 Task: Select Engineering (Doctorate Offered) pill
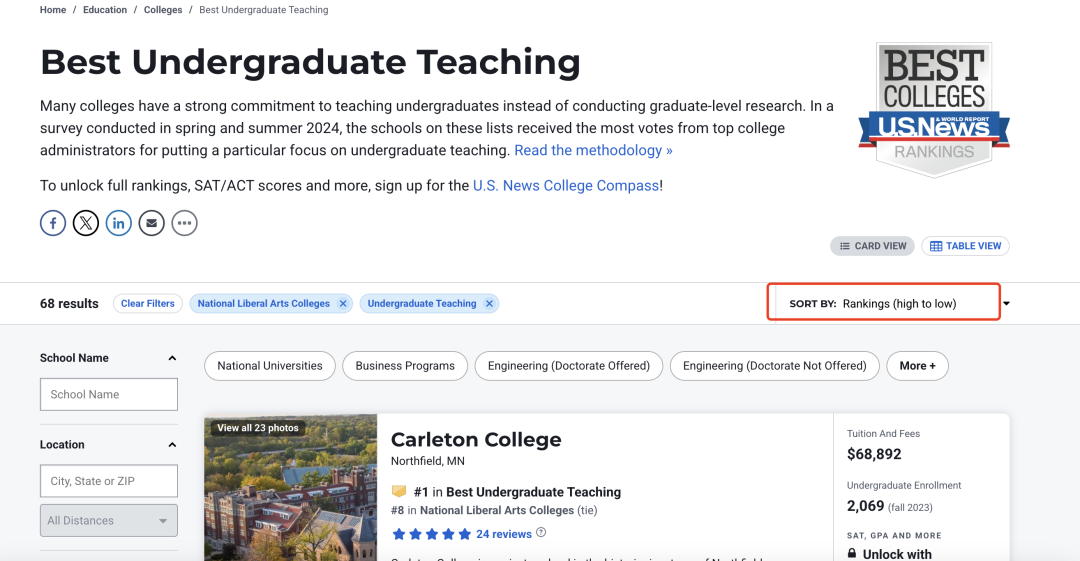tap(569, 366)
